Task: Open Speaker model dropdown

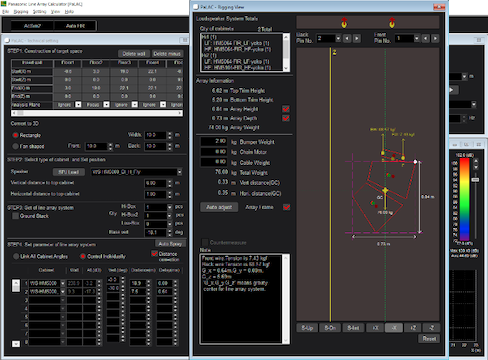Action: tap(180, 172)
